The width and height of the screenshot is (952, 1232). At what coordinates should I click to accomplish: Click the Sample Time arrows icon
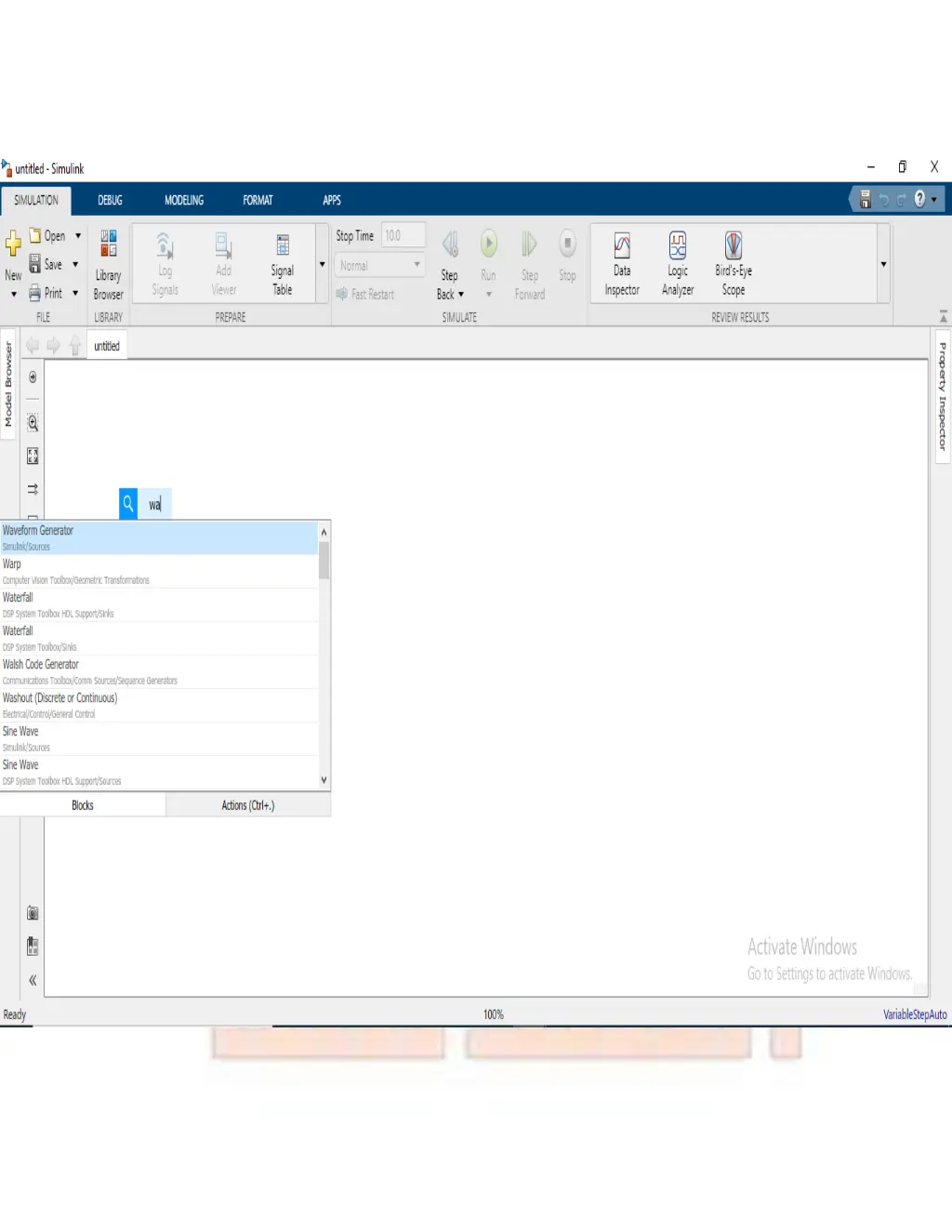(x=33, y=489)
